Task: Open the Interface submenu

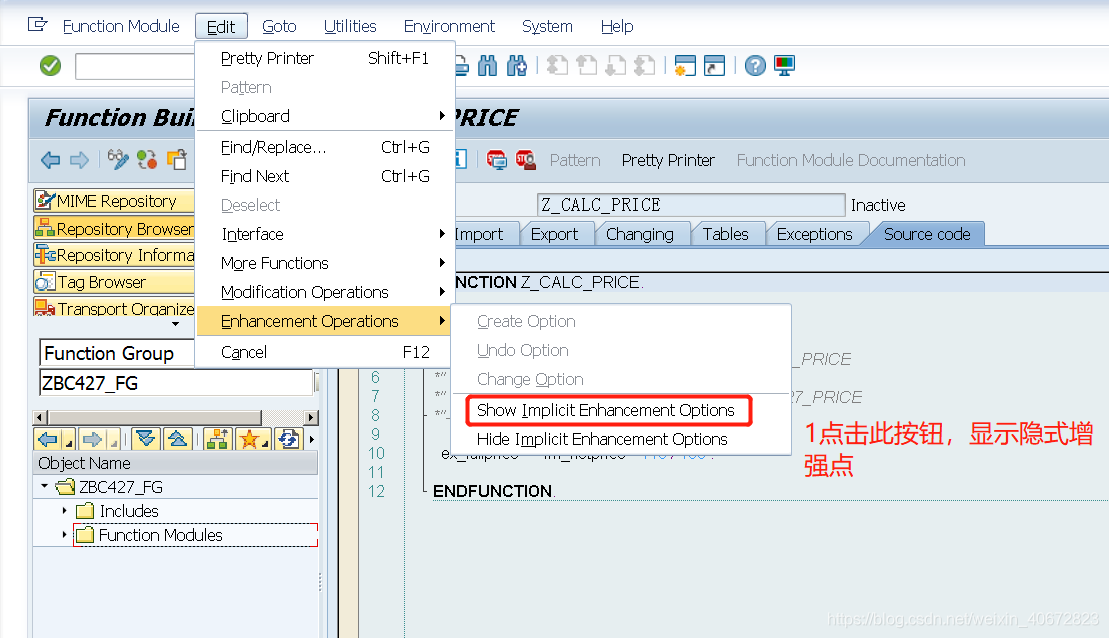Action: tap(325, 234)
